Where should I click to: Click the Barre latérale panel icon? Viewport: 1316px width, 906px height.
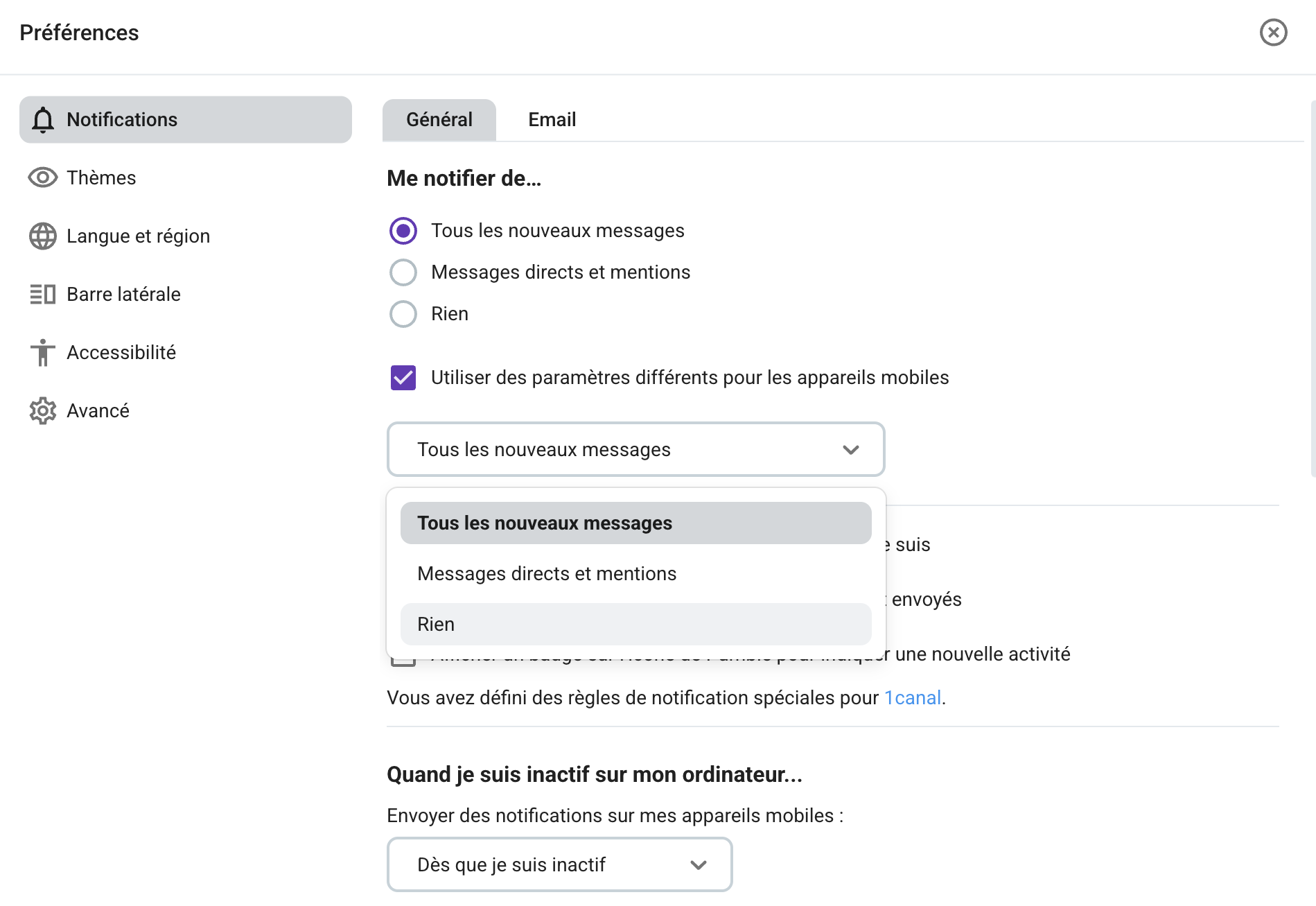coord(43,294)
